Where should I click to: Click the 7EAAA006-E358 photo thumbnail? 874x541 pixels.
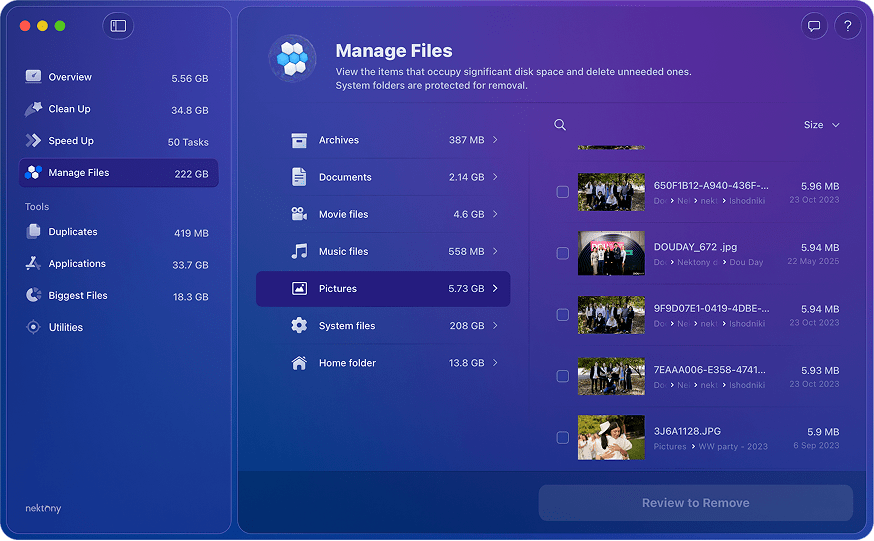click(611, 376)
